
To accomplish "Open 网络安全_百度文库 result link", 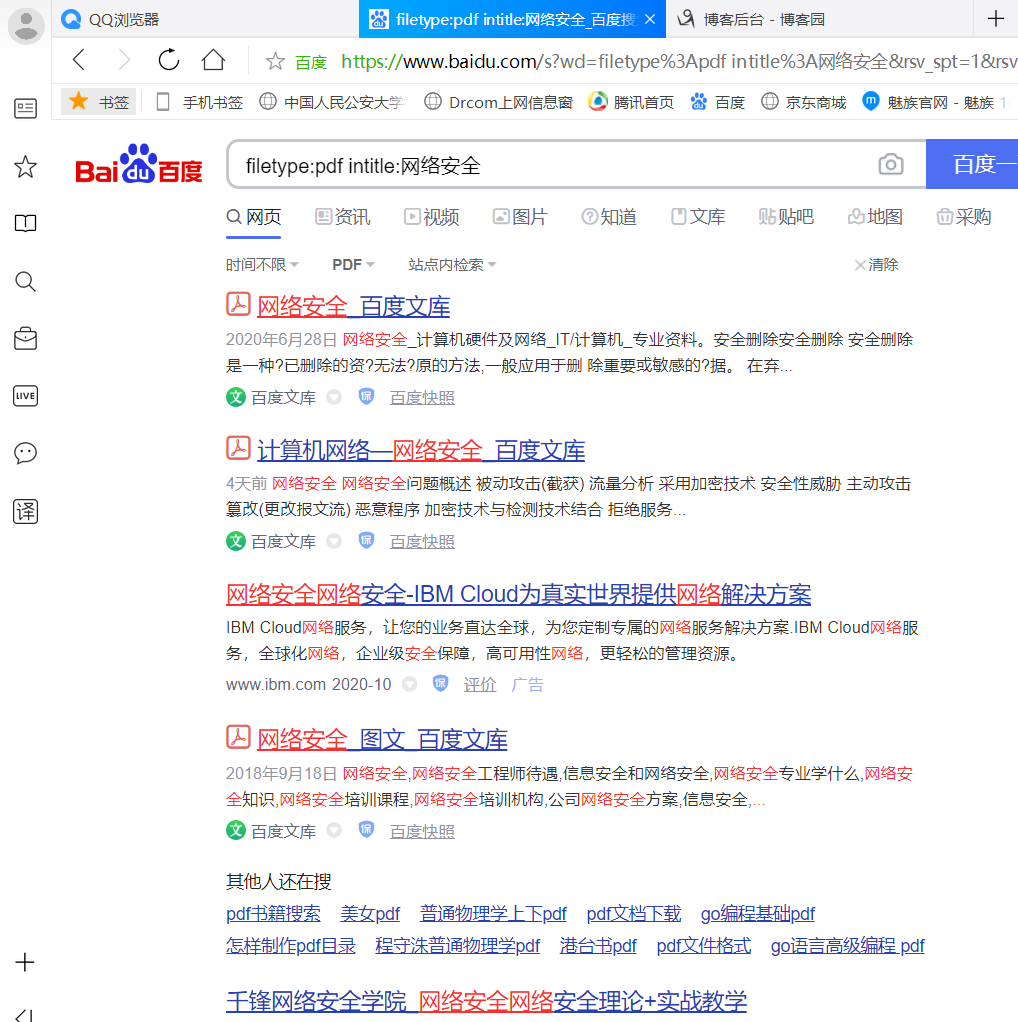I will click(353, 306).
